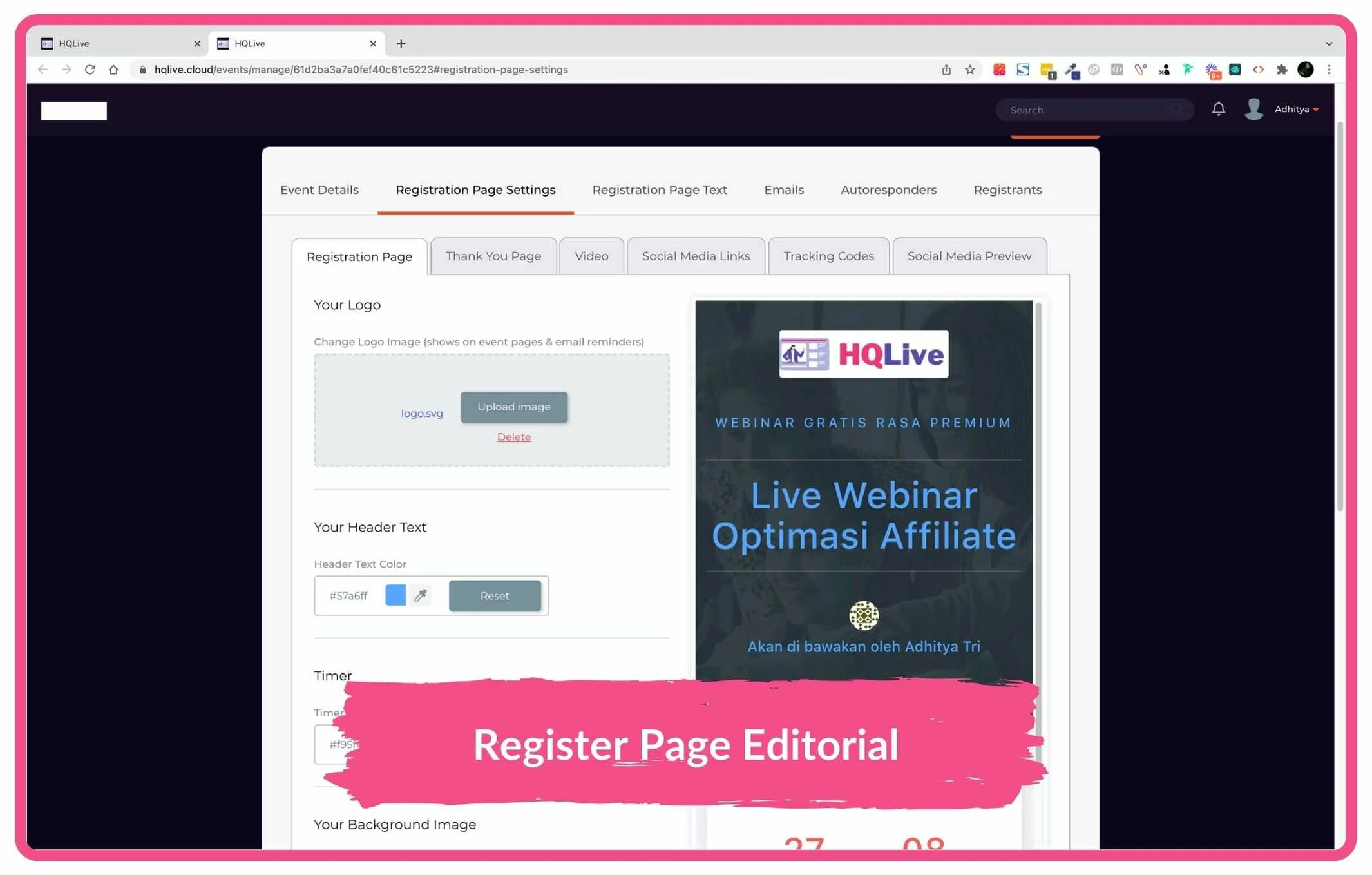Reload the page with the refresh icon
Image resolution: width=1372 pixels, height=875 pixels.
90,70
